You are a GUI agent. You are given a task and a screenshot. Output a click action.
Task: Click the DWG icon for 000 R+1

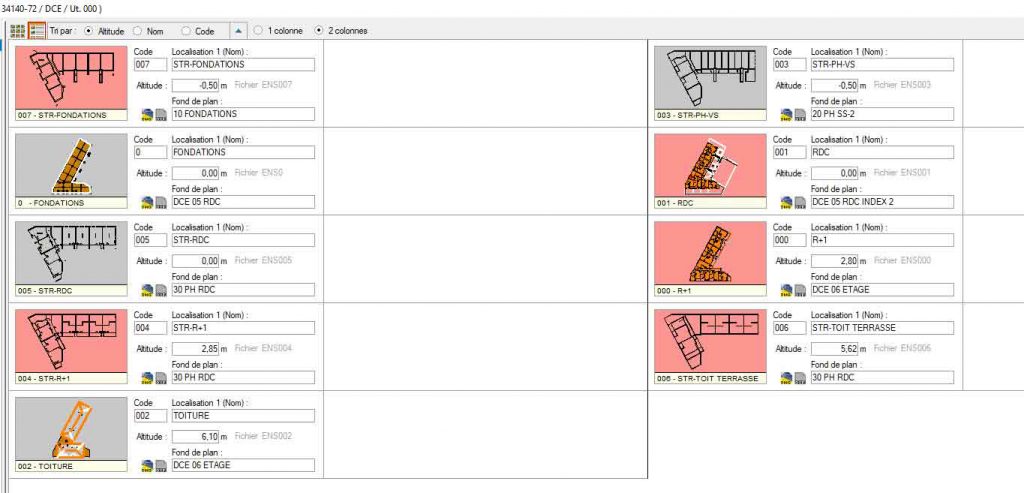785,290
